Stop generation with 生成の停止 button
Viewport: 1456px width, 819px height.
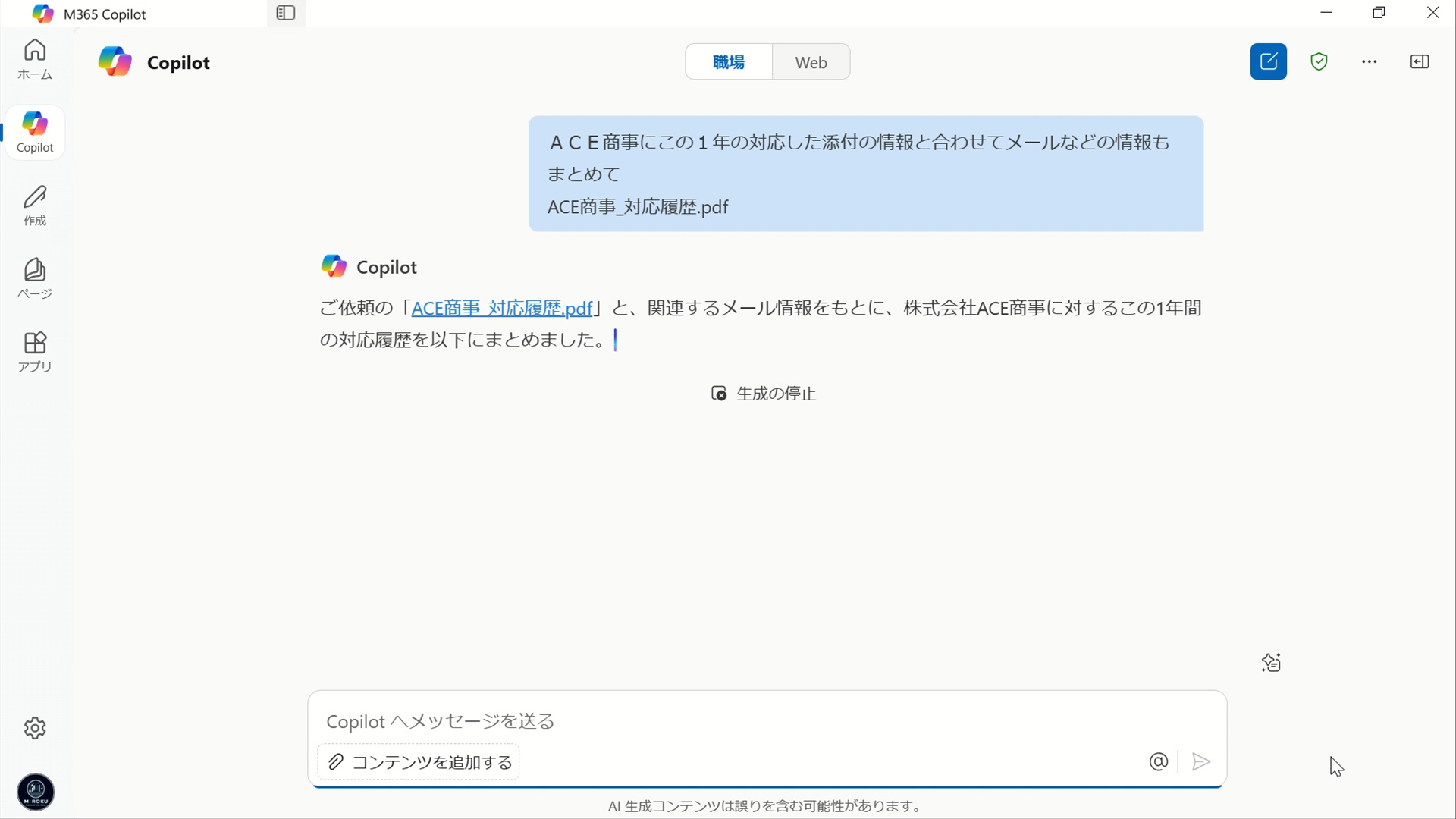click(x=763, y=394)
